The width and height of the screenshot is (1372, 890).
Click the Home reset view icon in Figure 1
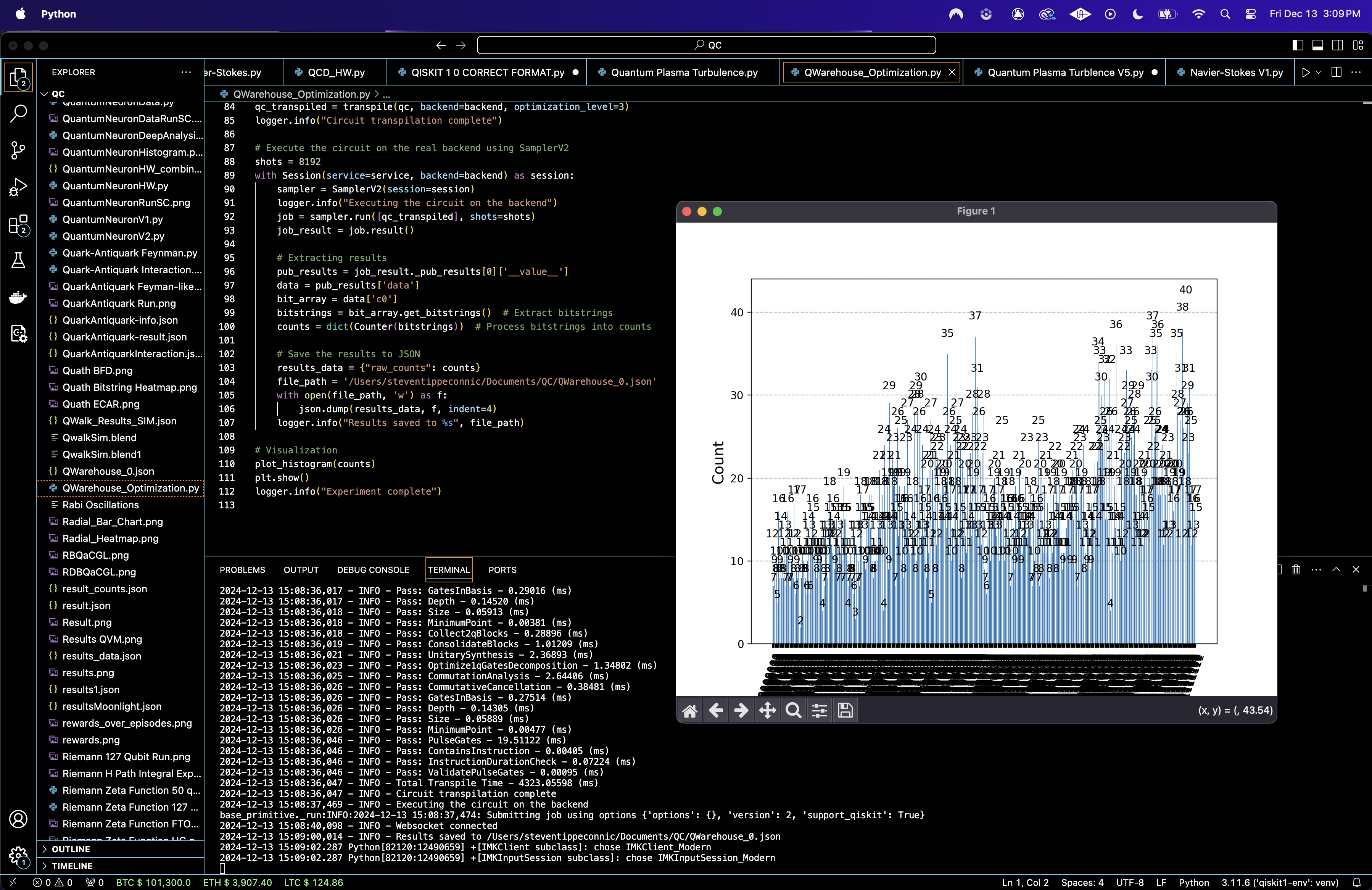tap(690, 710)
